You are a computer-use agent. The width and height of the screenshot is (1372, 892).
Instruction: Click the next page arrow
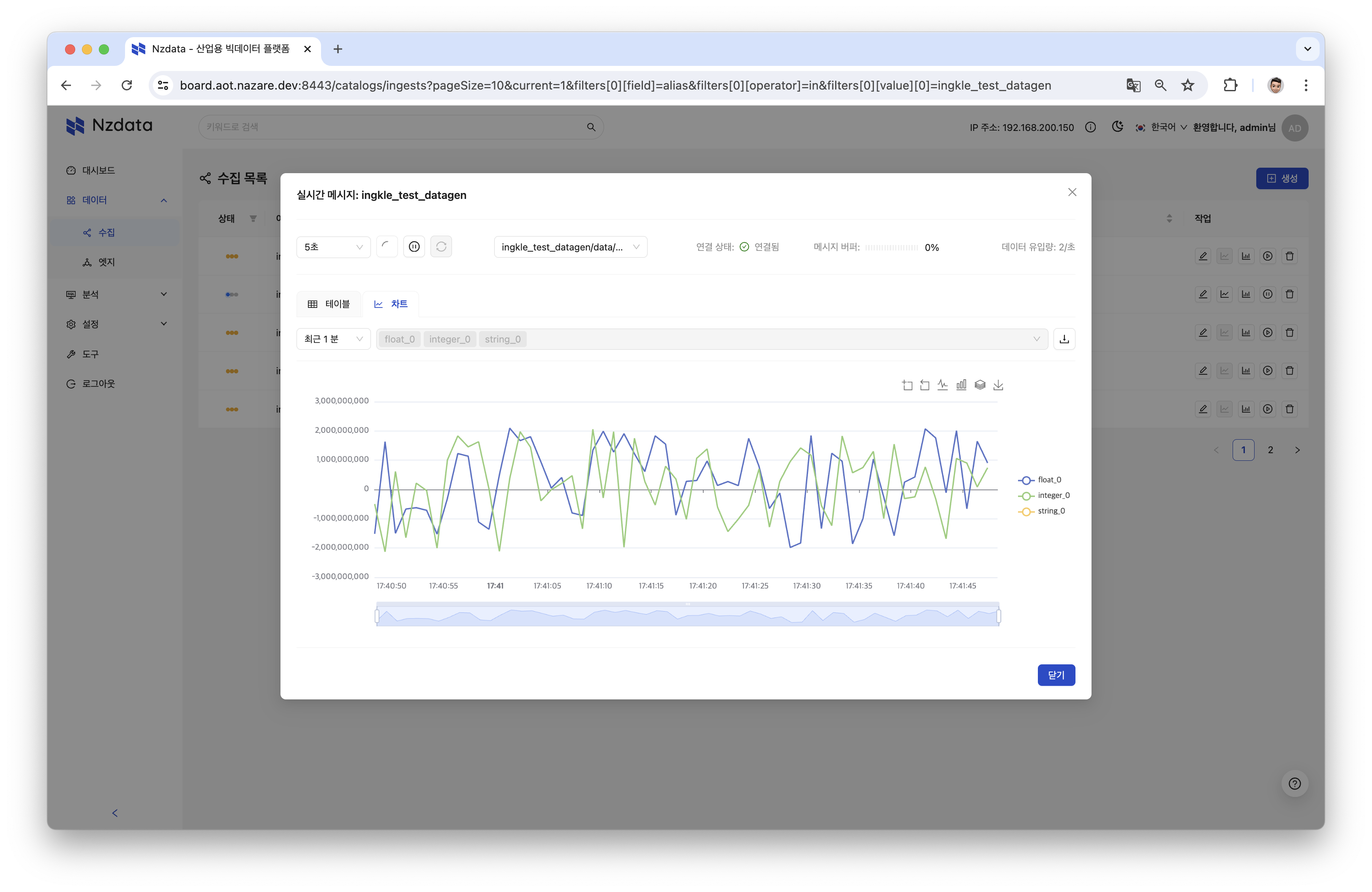click(1297, 450)
